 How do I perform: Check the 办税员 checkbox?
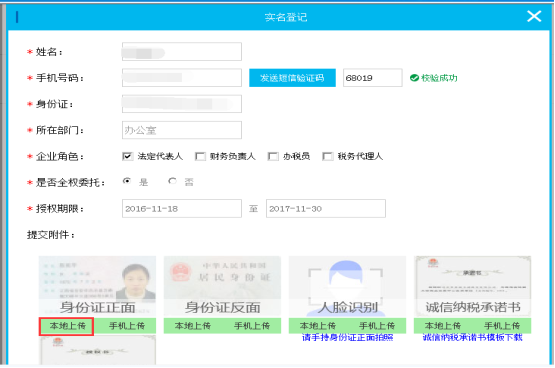coord(273,156)
